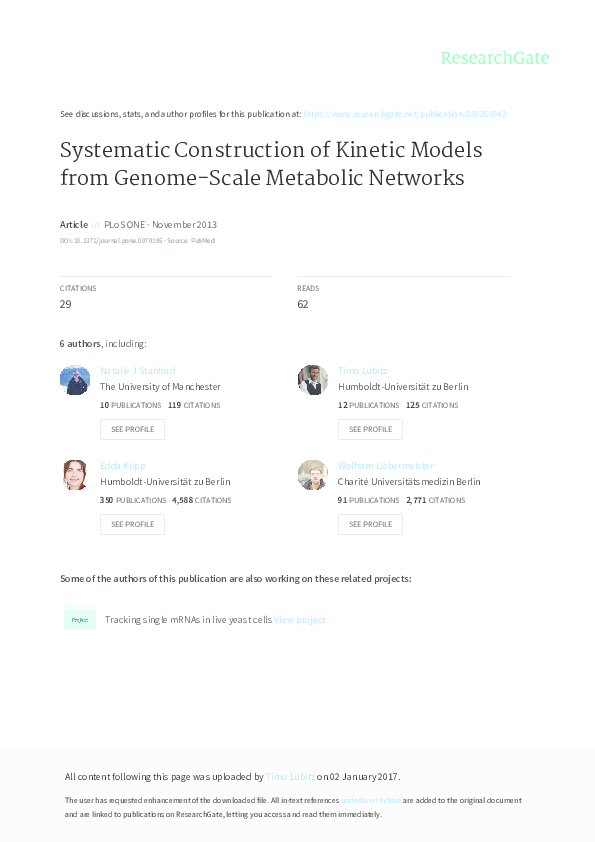
Task: Click SEE PROFILE for Edda Klipp
Action: tap(132, 524)
